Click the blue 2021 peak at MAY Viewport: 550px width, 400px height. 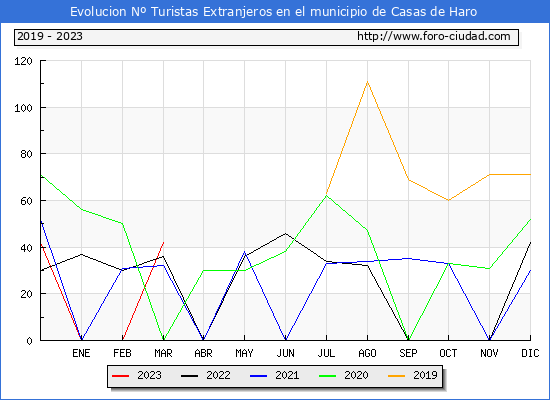244,252
